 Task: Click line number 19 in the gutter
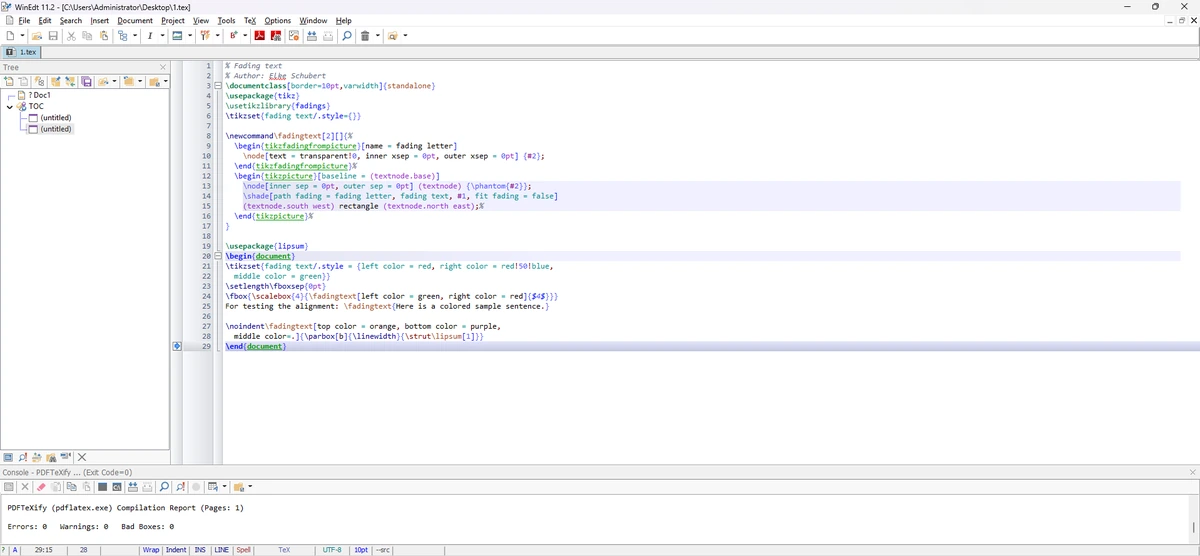205,246
